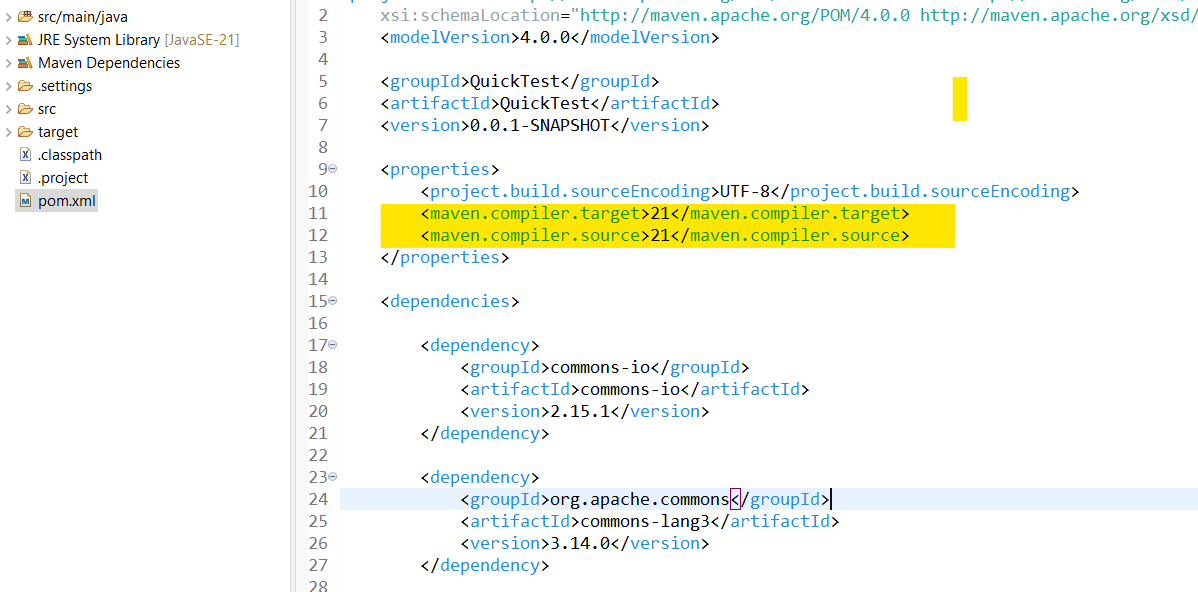The width and height of the screenshot is (1198, 592).
Task: Click the closing dependency tag on line 27
Action: coord(484,567)
